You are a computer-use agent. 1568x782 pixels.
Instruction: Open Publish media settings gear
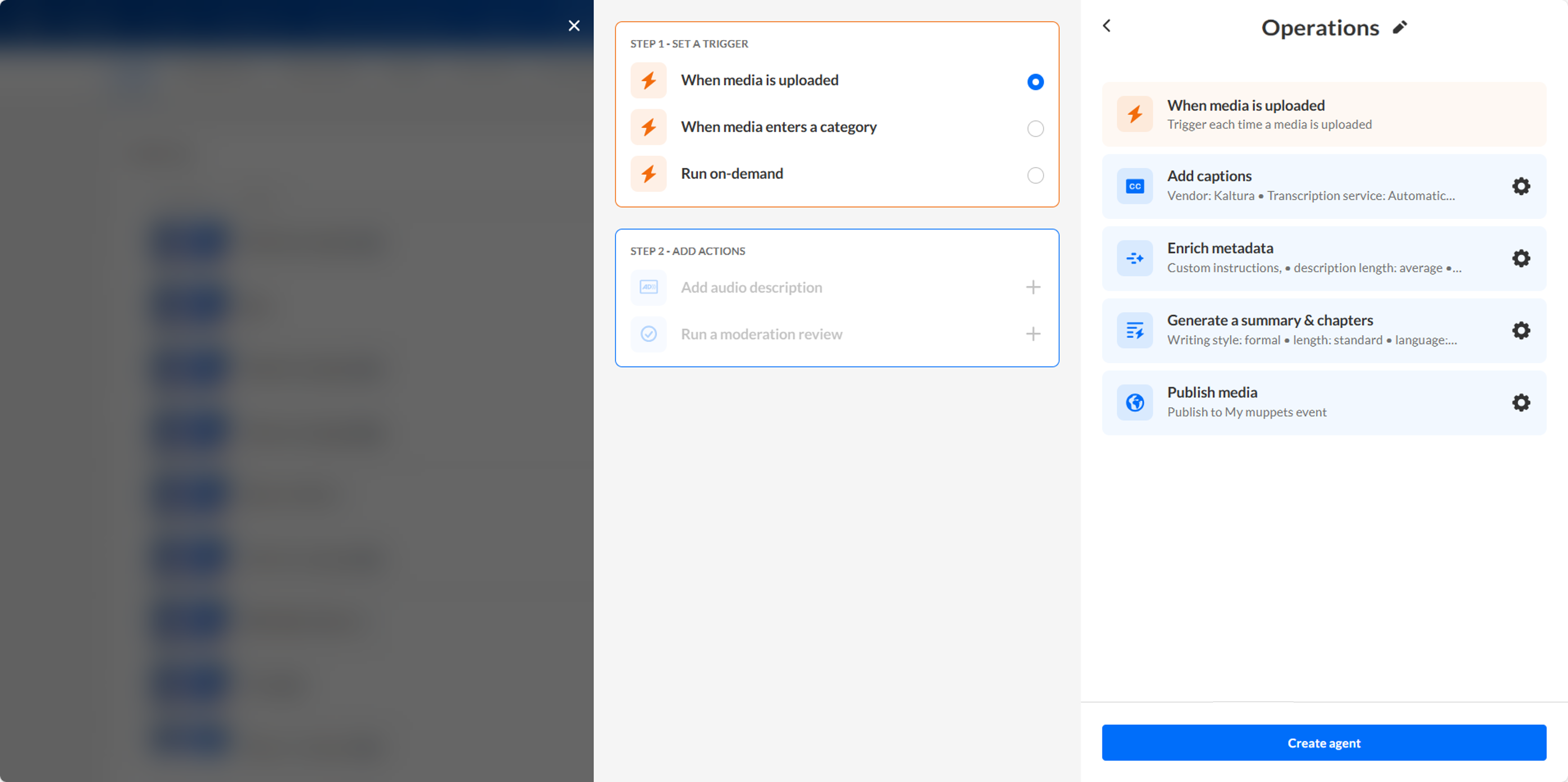pyautogui.click(x=1520, y=402)
